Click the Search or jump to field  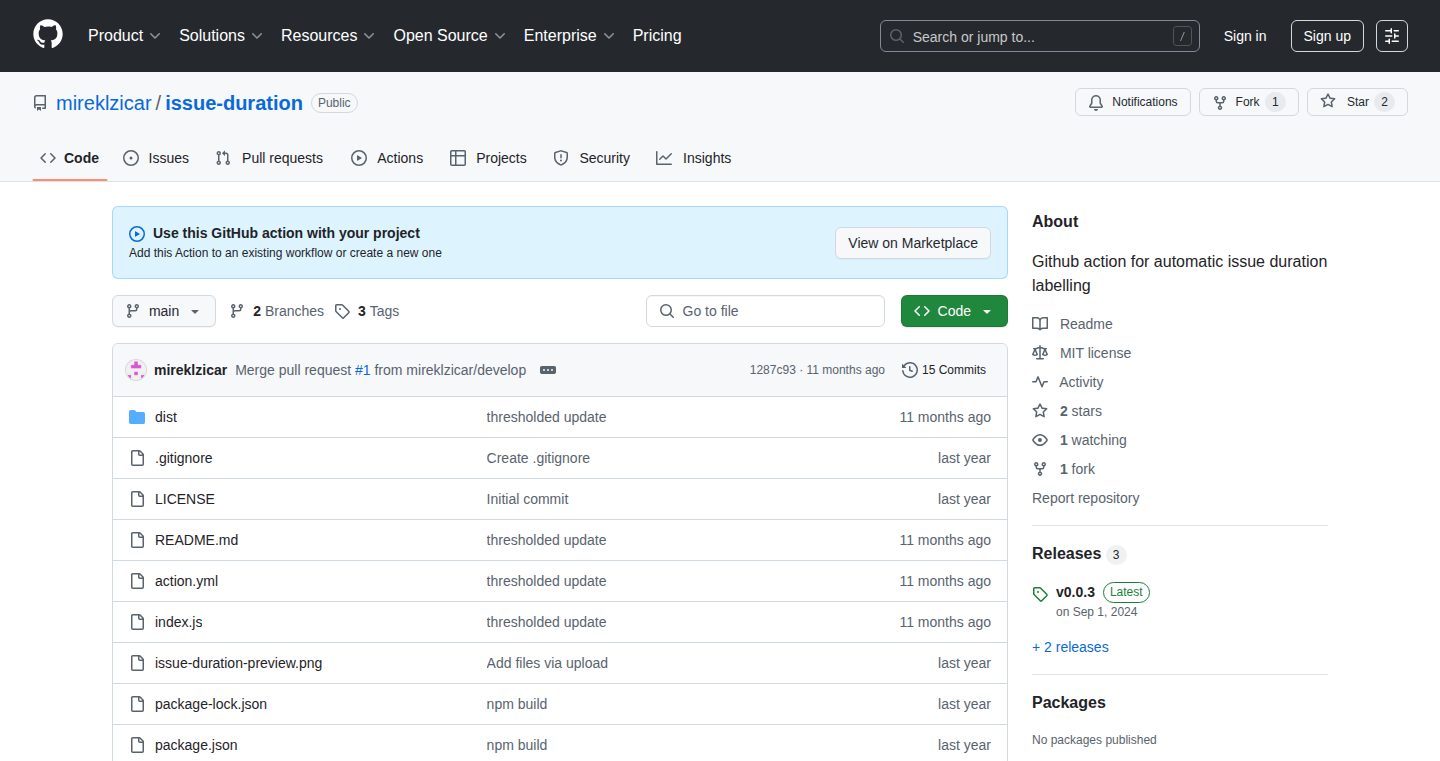[1040, 36]
